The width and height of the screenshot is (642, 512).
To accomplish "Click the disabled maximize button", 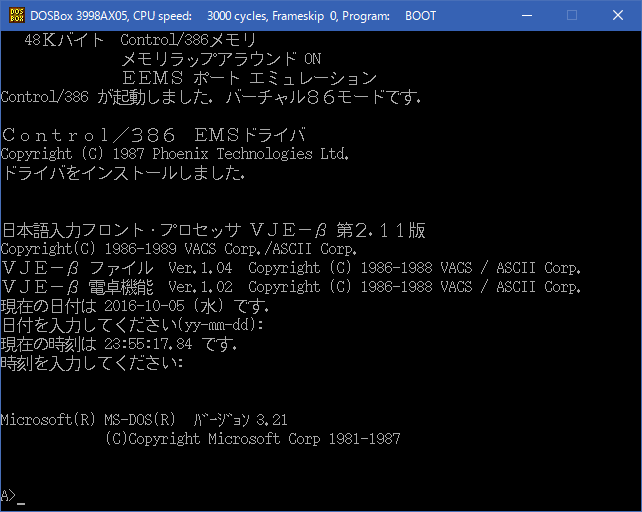I will 572,16.
